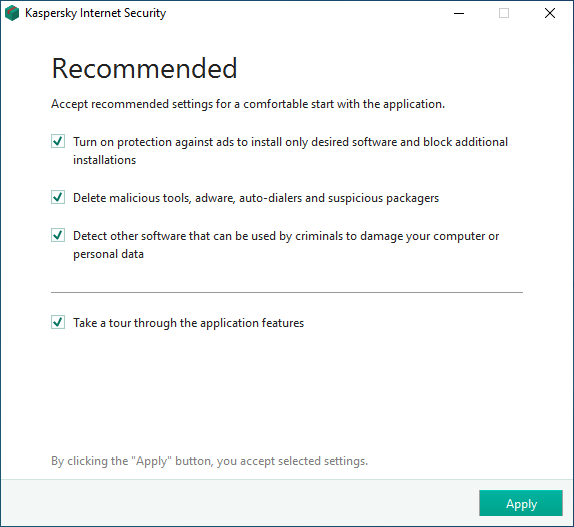The width and height of the screenshot is (574, 527).
Task: Click the 'Recommended' heading text
Action: point(144,68)
